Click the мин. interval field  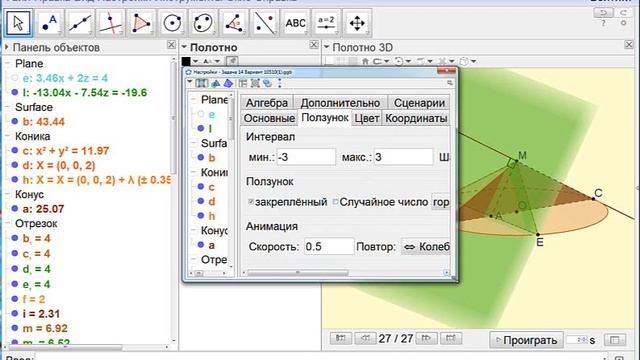306,157
